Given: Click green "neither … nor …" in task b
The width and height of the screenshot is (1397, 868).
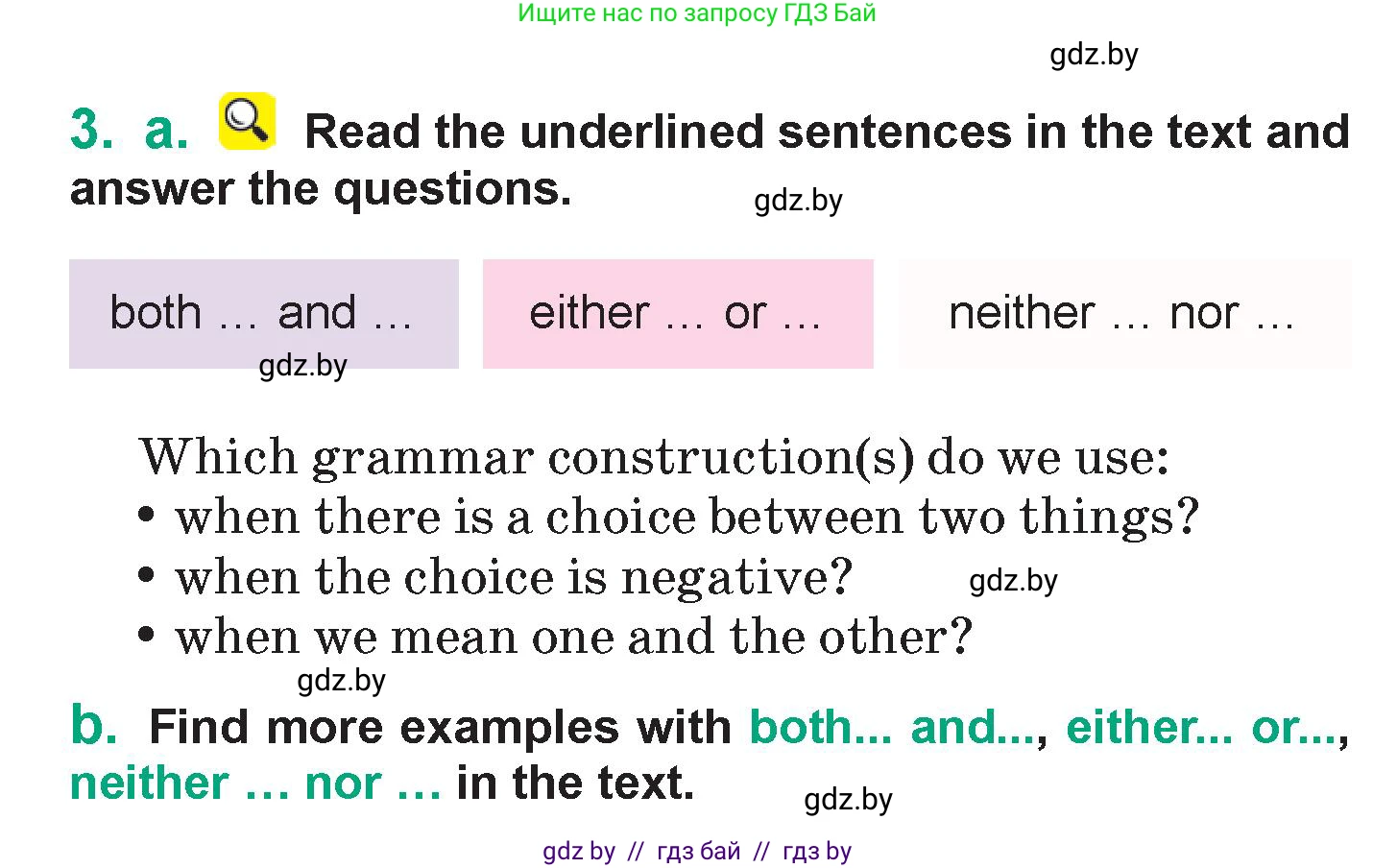Looking at the screenshot, I should point(254,784).
